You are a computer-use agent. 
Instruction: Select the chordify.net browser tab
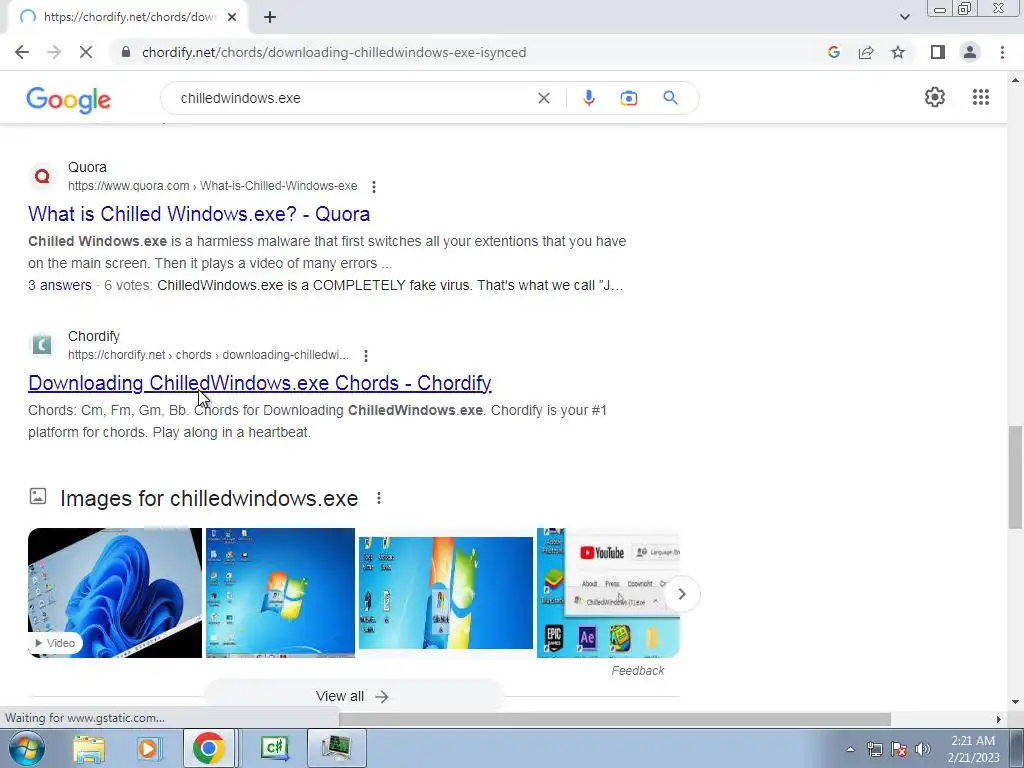click(x=127, y=17)
